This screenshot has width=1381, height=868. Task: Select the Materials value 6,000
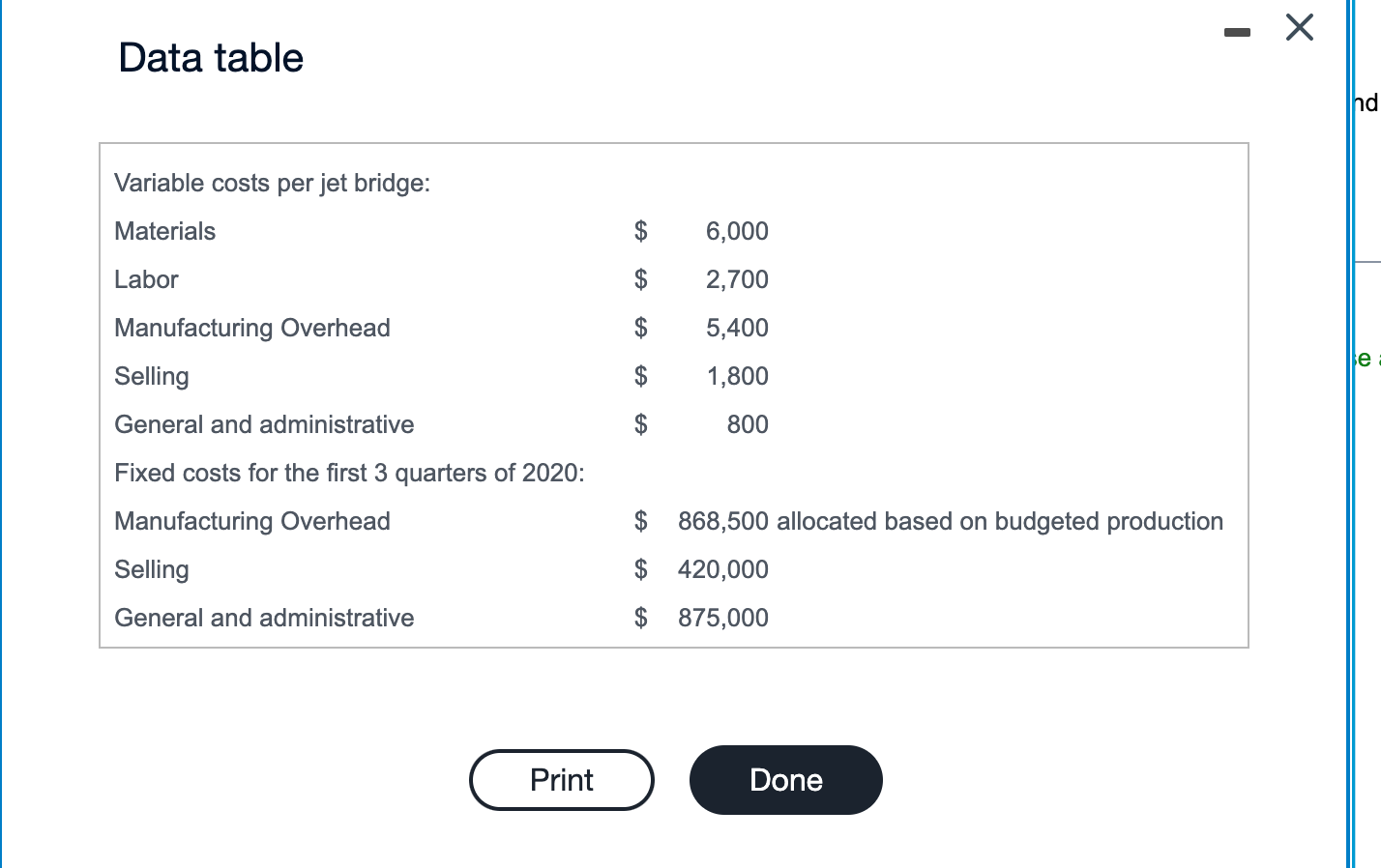(737, 231)
